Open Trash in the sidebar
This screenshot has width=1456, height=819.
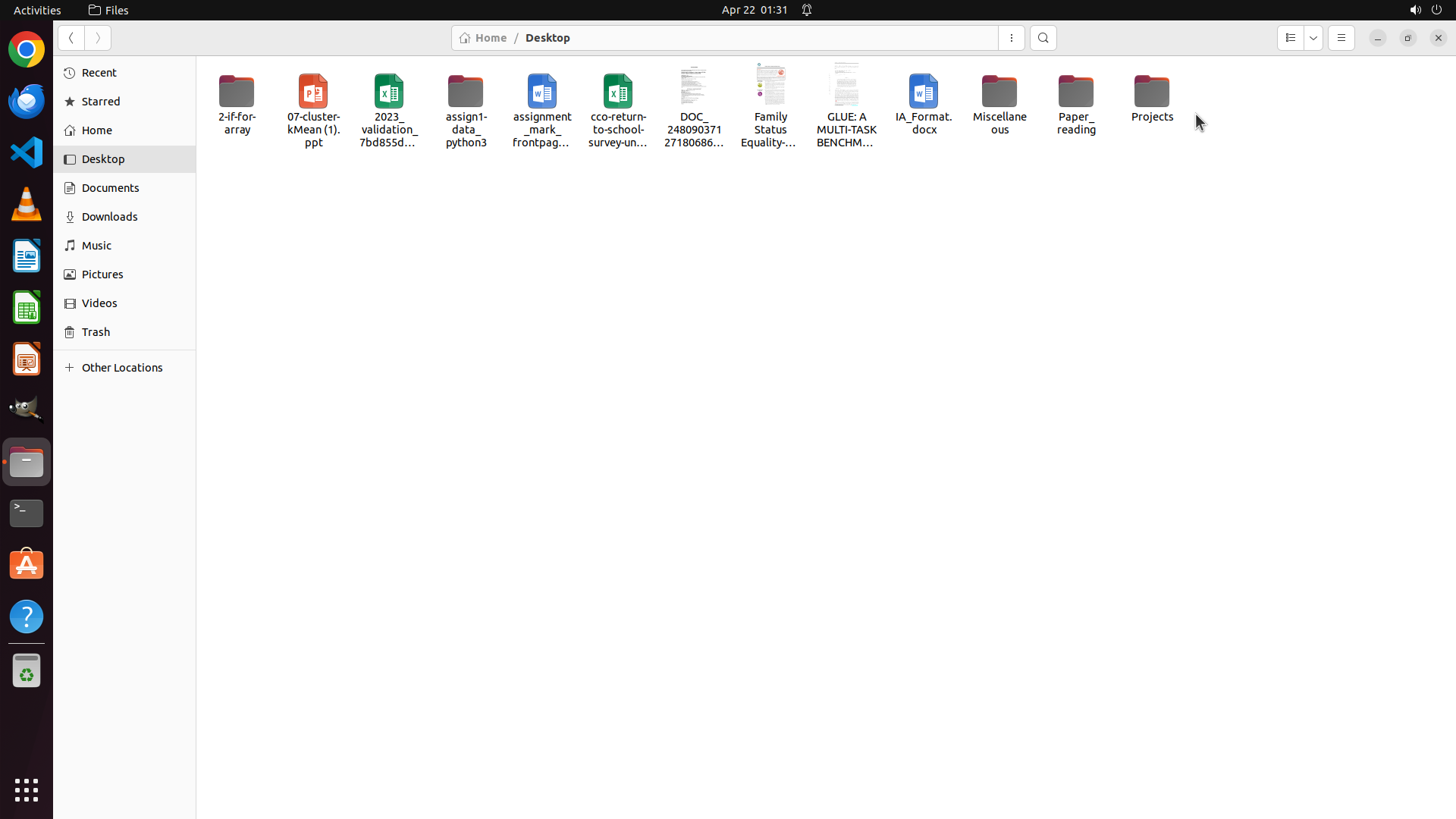(96, 332)
